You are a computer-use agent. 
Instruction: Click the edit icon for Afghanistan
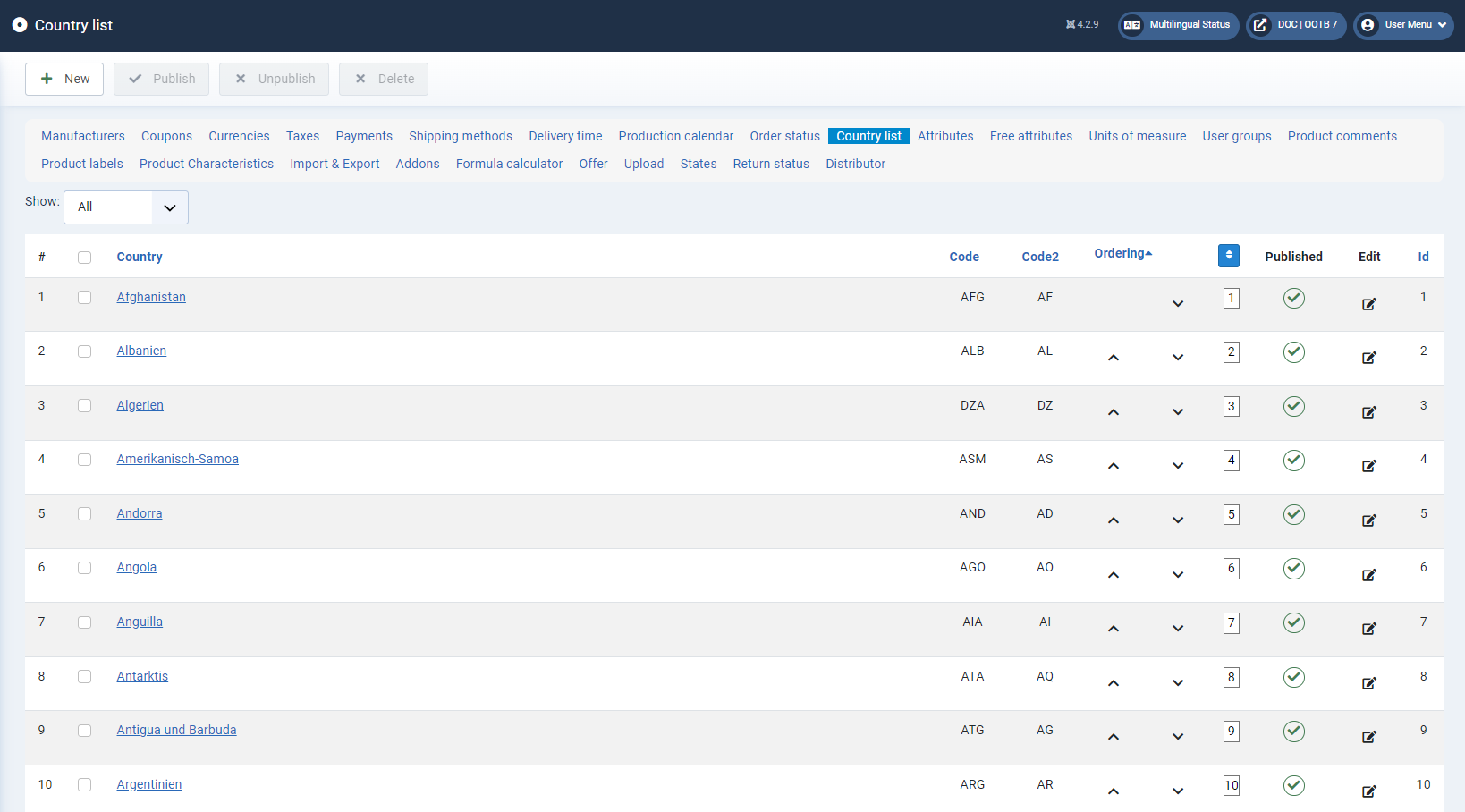coord(1368,304)
